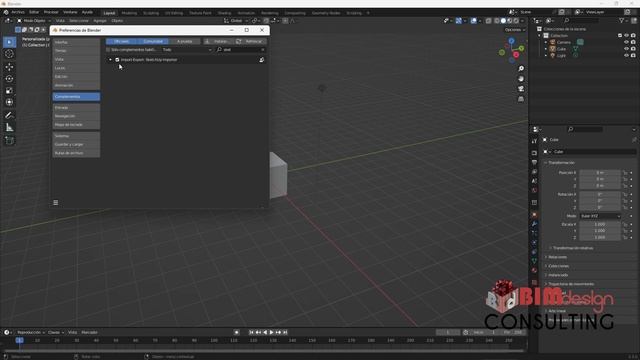Open the Global transform orientation dropdown

236,20
